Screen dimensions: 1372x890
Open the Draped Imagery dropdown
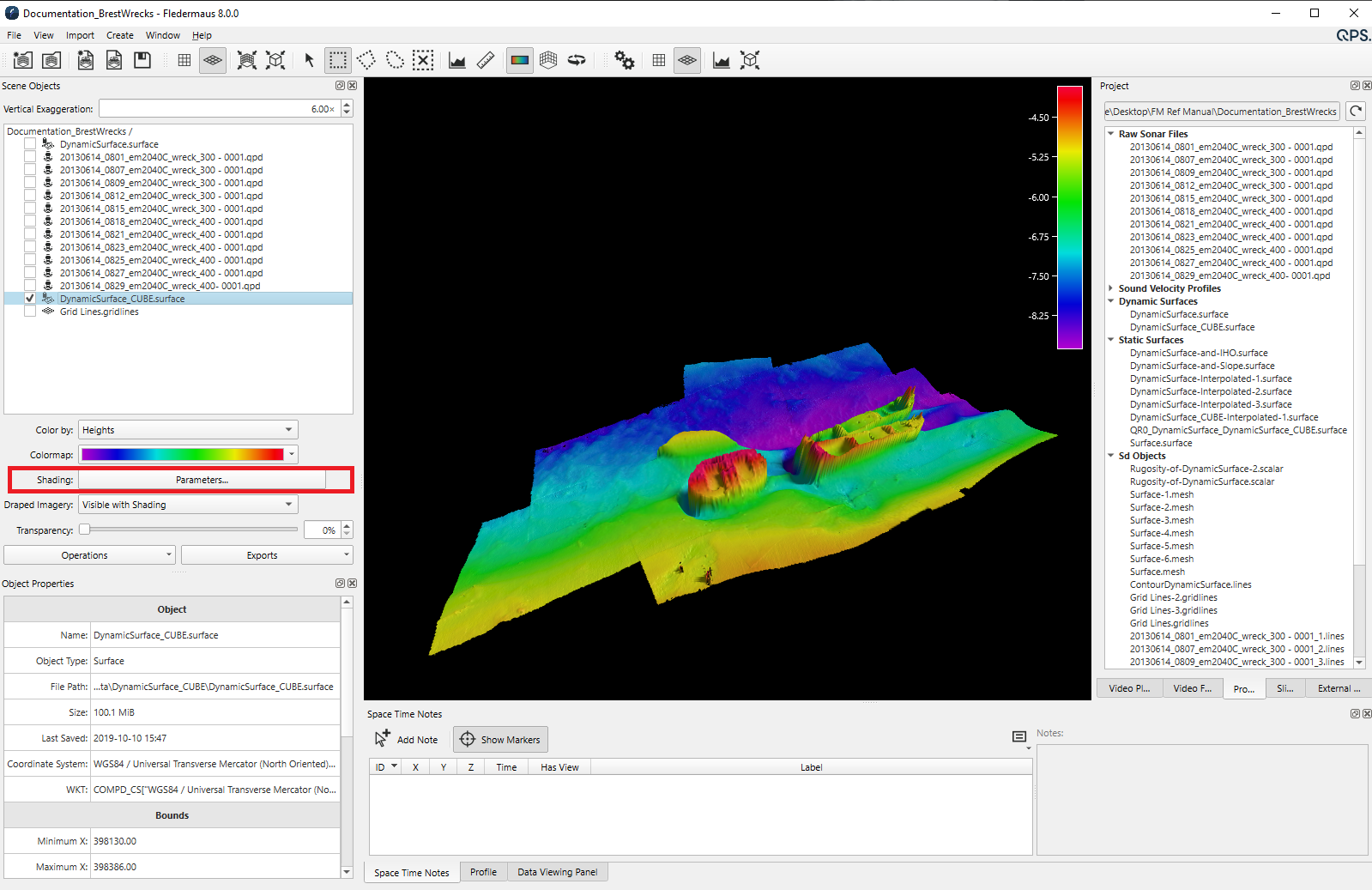188,505
